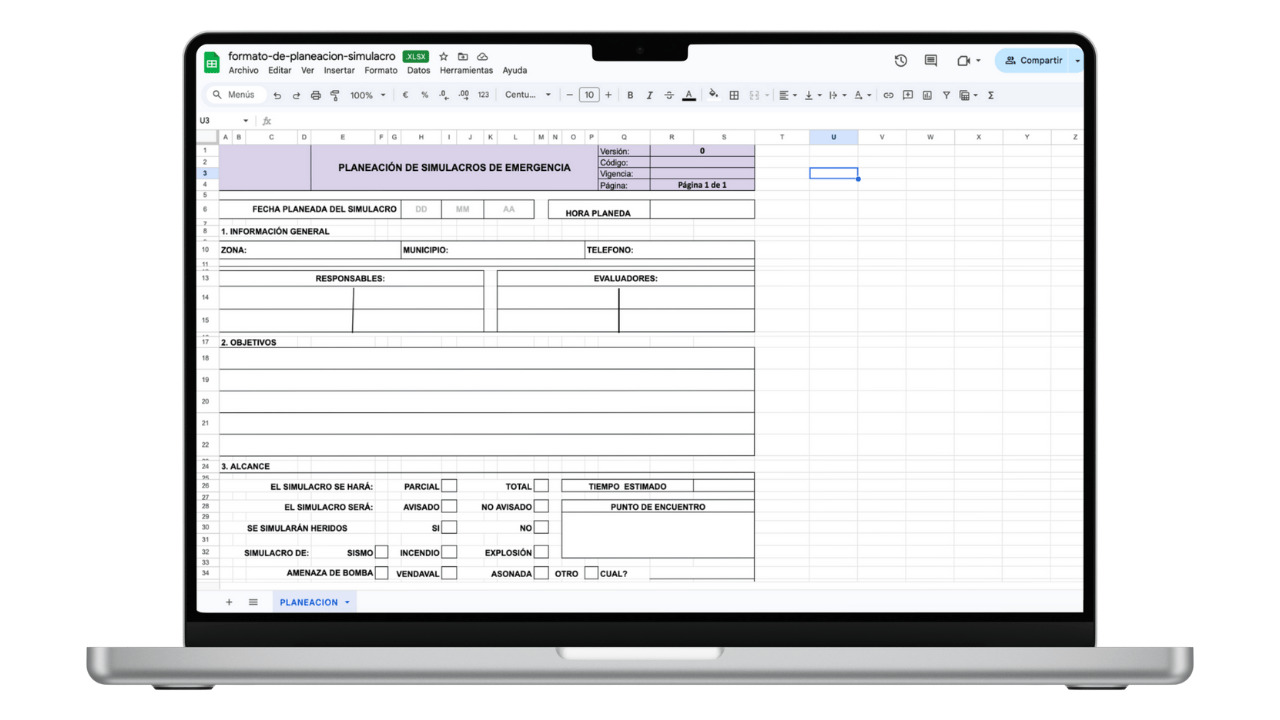Expand the text color options
This screenshot has width=1280, height=720.
coord(689,95)
